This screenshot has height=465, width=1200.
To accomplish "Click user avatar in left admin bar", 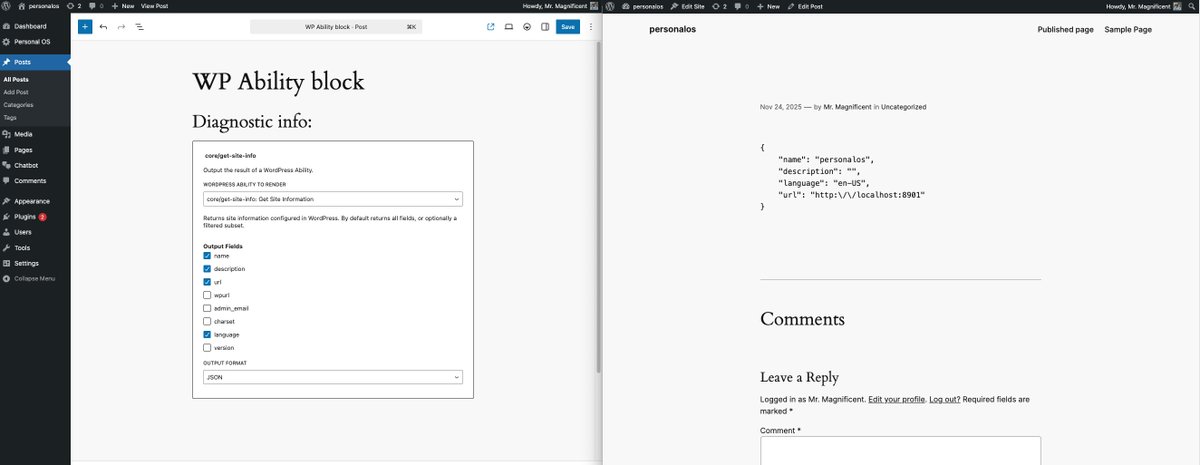I will pyautogui.click(x=594, y=6).
